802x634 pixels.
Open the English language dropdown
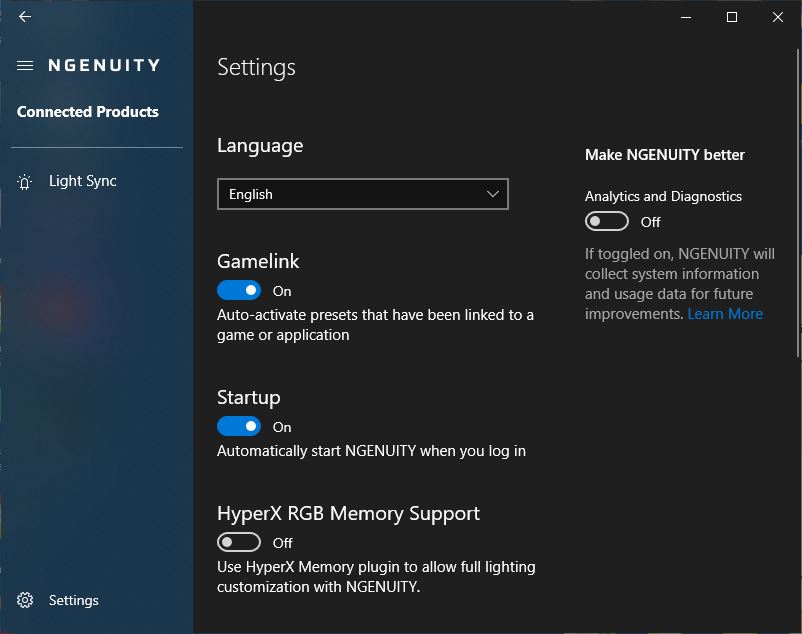[363, 194]
